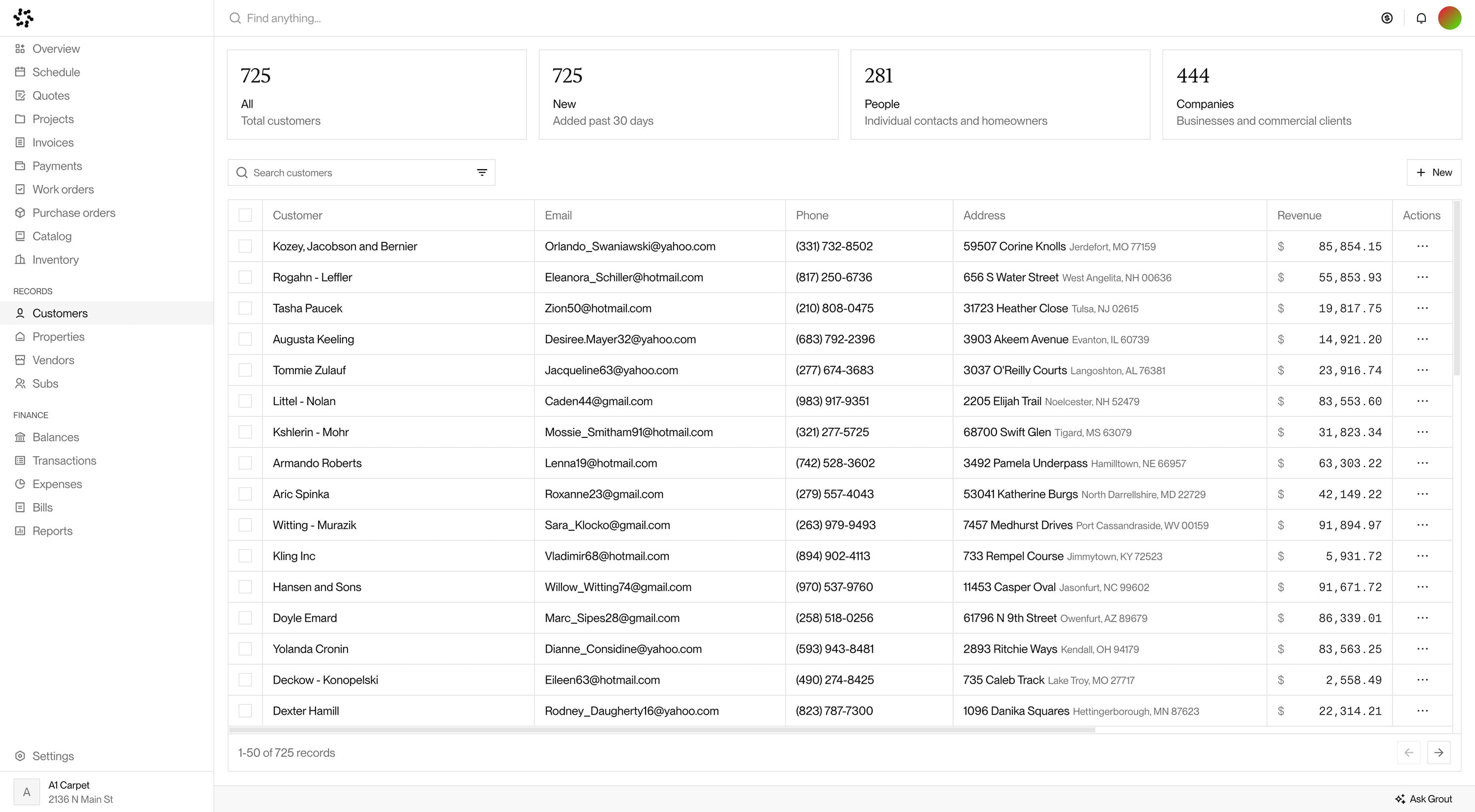Go to the next page of records
The height and width of the screenshot is (812, 1475).
click(x=1438, y=753)
